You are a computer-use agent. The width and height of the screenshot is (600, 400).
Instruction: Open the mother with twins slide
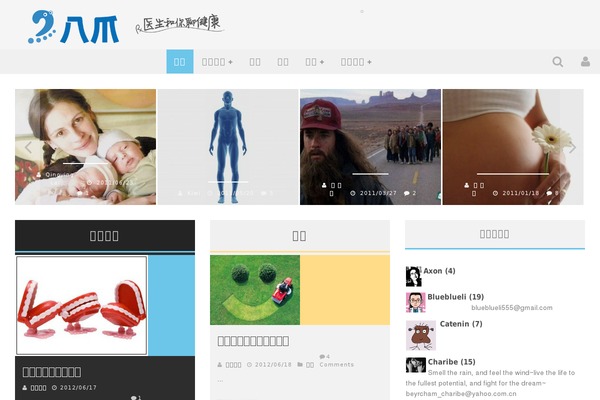click(85, 147)
